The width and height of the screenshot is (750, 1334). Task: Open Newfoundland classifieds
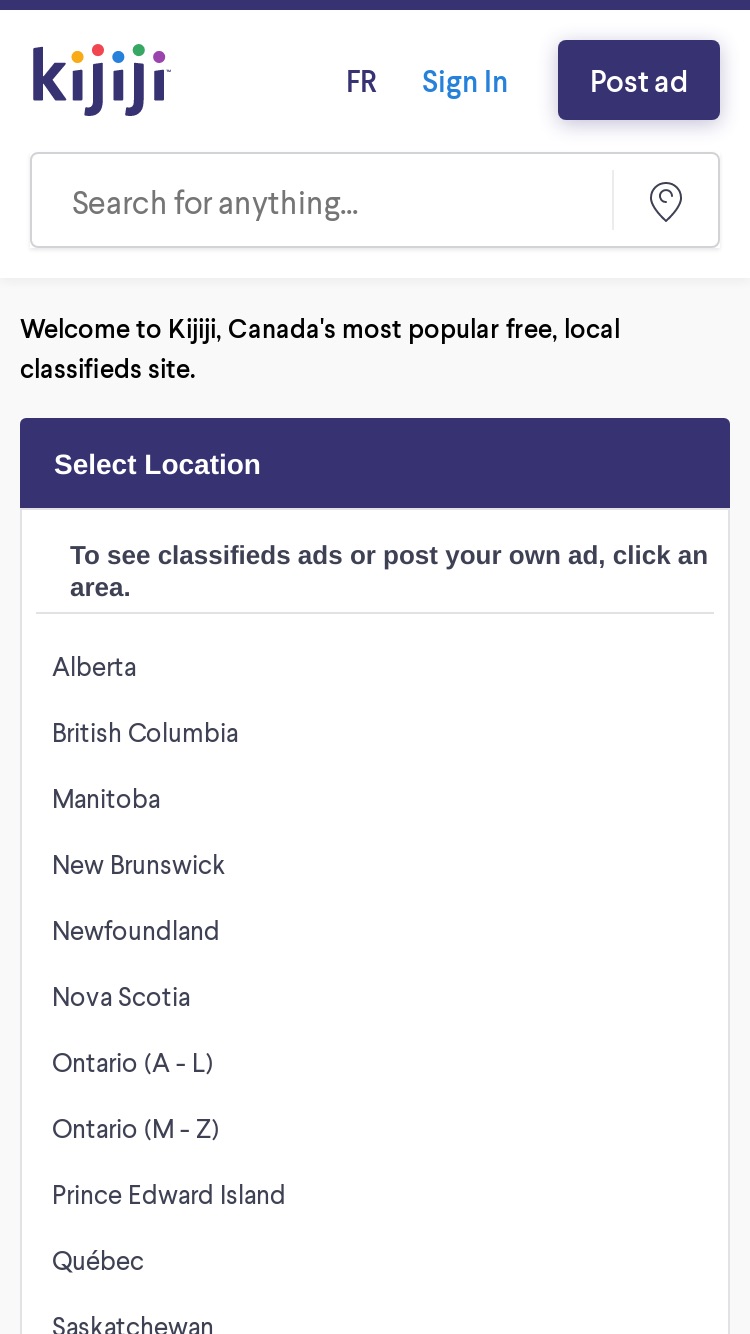point(135,931)
